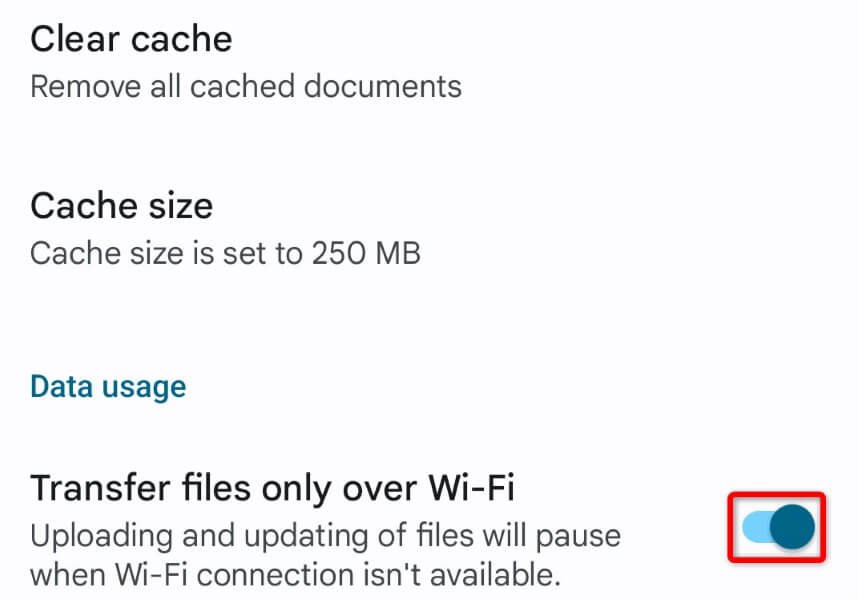859x600 pixels.
Task: Turn off the Wi-Fi only transfer switch
Action: click(x=777, y=527)
